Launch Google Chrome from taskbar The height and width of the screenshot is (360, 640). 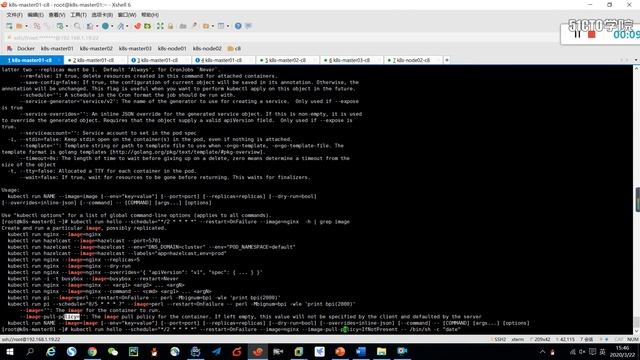click(x=92, y=351)
